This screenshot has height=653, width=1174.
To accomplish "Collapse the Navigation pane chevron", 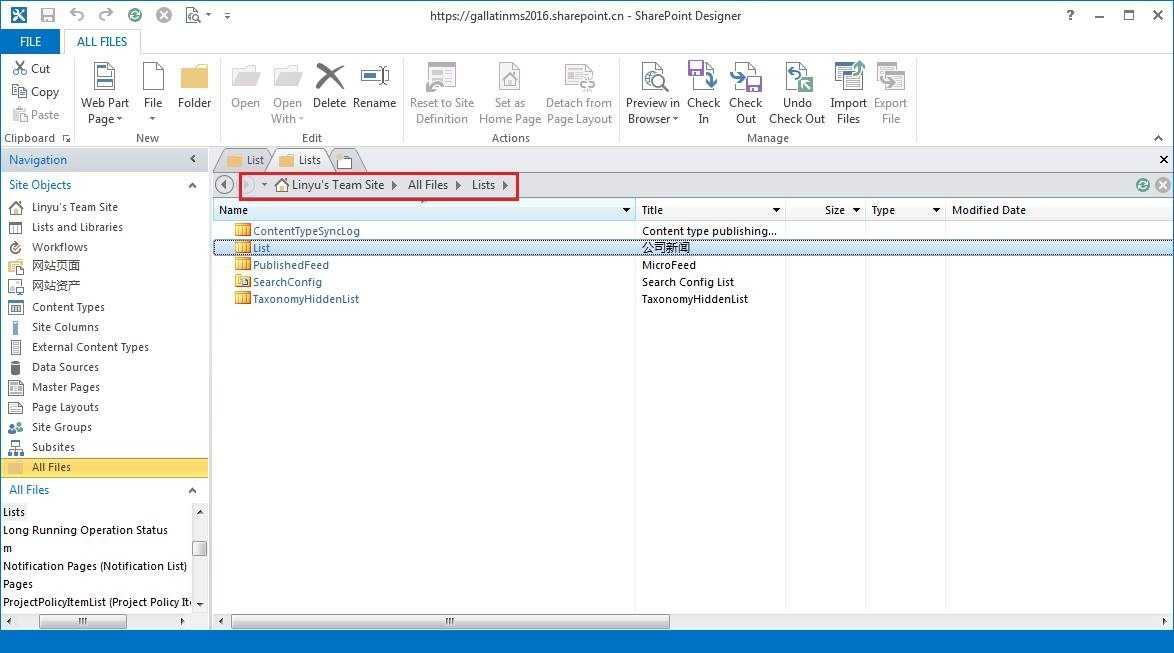I will (x=193, y=159).
